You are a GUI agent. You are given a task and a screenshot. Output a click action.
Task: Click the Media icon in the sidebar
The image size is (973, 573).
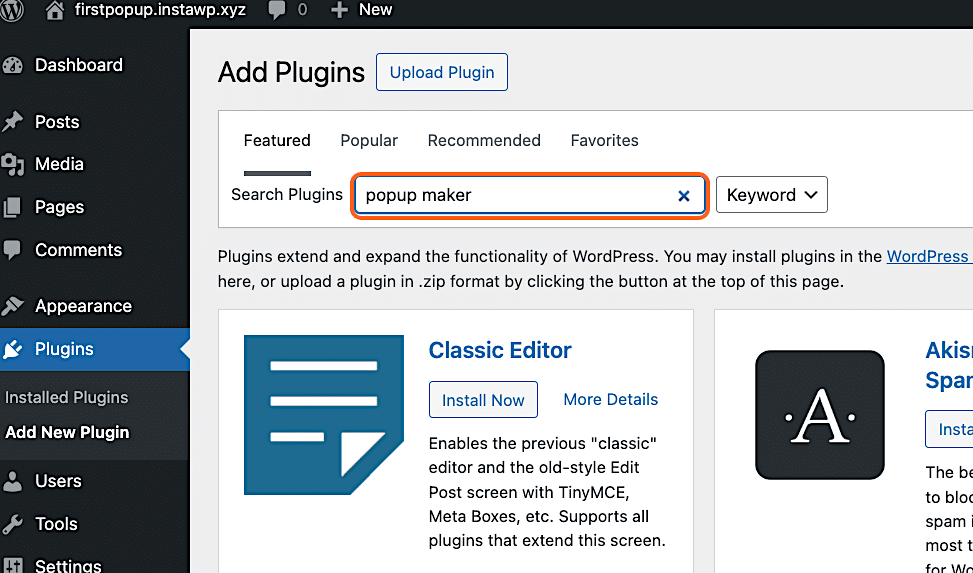pyautogui.click(x=12, y=165)
